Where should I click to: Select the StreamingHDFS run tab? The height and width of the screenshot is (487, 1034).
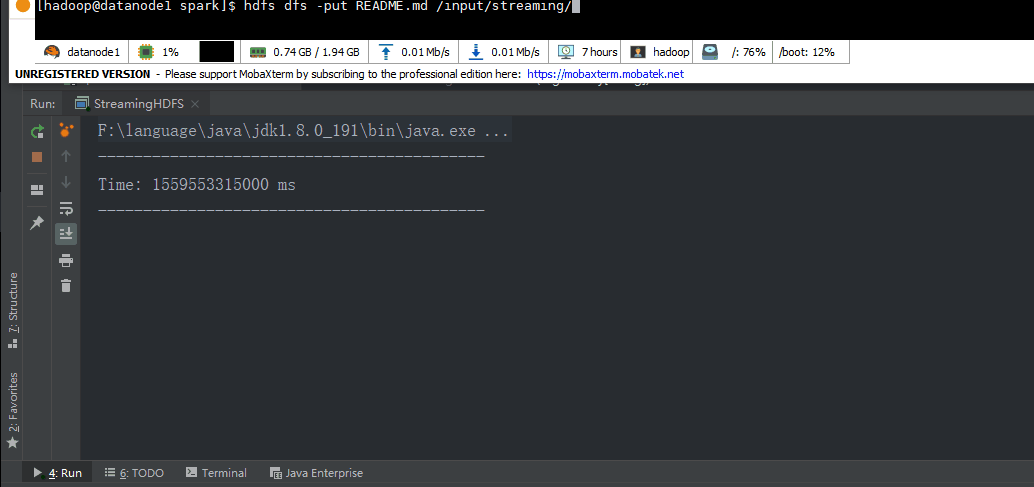[138, 104]
